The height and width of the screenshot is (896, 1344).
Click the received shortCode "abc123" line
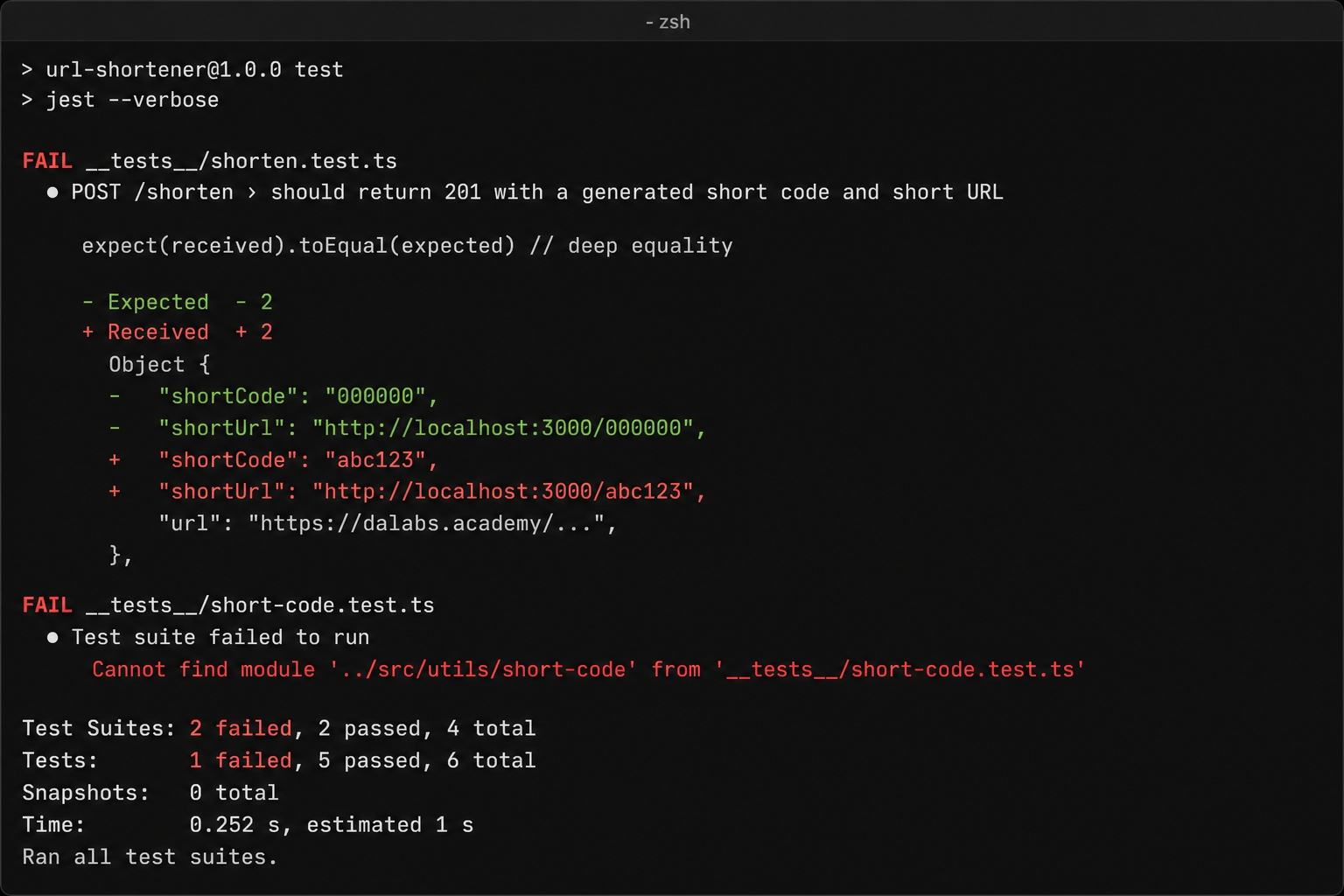click(x=274, y=460)
